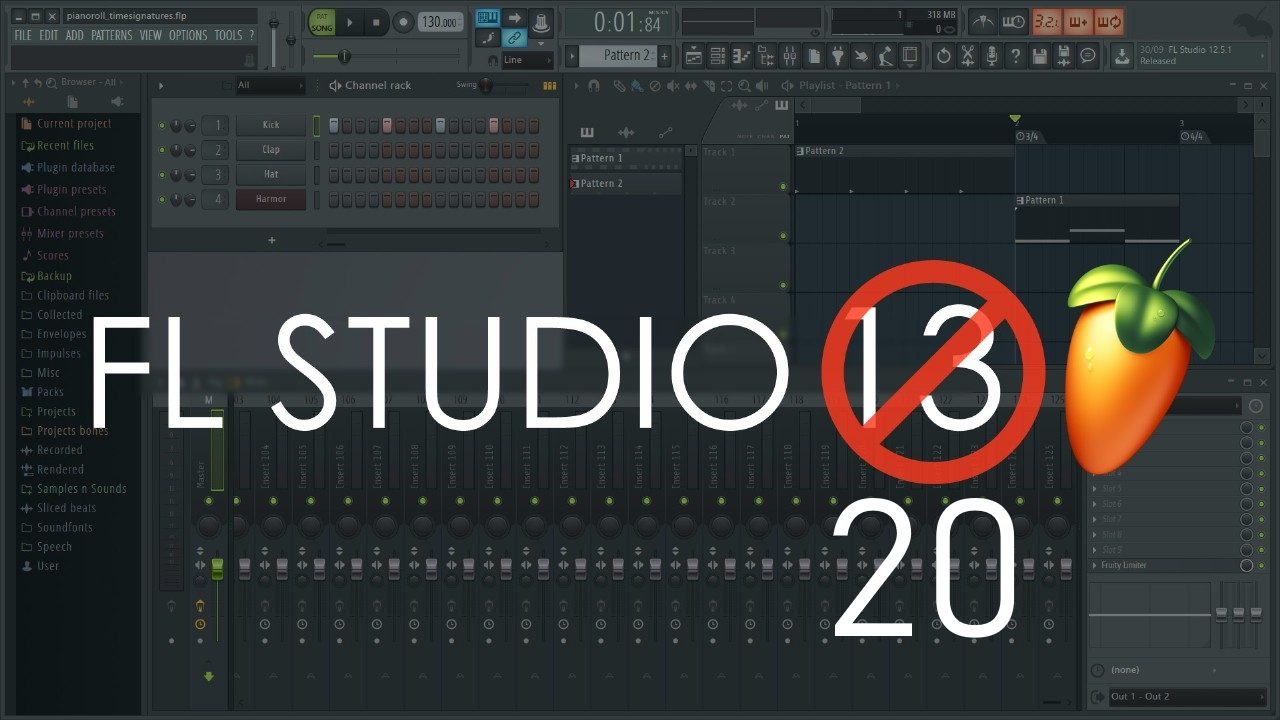
Task: Open the plugin picker plug icon
Action: pyautogui.click(x=838, y=56)
